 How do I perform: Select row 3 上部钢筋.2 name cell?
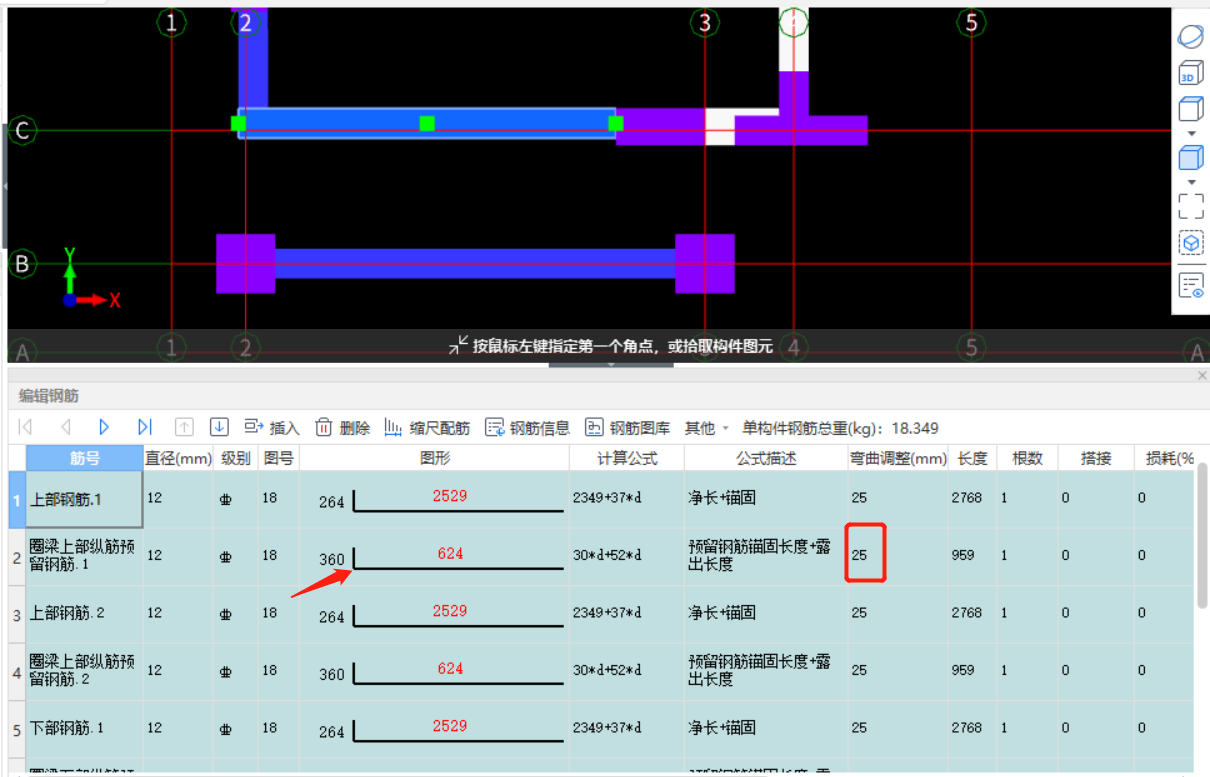85,614
